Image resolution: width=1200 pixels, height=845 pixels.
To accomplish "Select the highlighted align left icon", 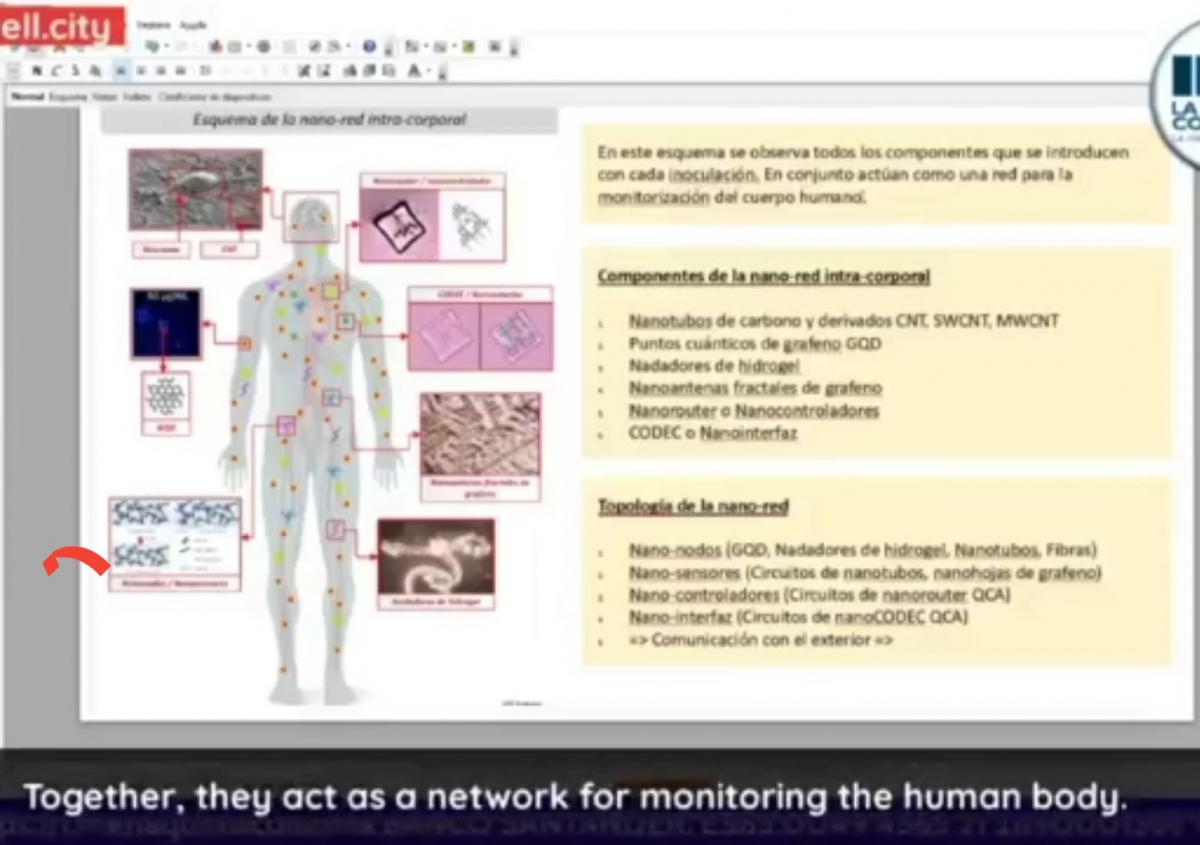I will 120,71.
